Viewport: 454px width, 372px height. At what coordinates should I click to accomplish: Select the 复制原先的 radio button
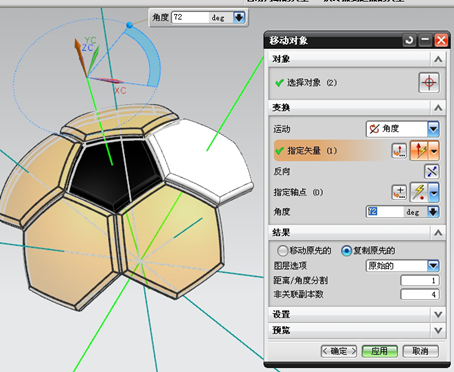point(346,251)
